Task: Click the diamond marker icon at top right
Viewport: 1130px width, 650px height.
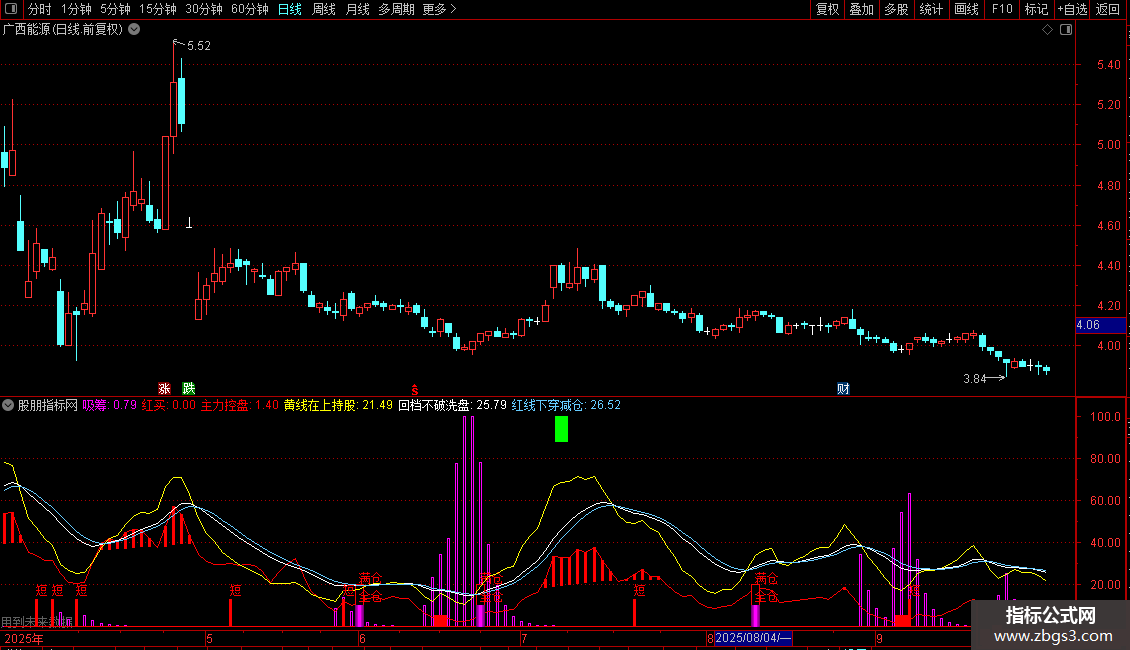Action: pyautogui.click(x=1047, y=30)
